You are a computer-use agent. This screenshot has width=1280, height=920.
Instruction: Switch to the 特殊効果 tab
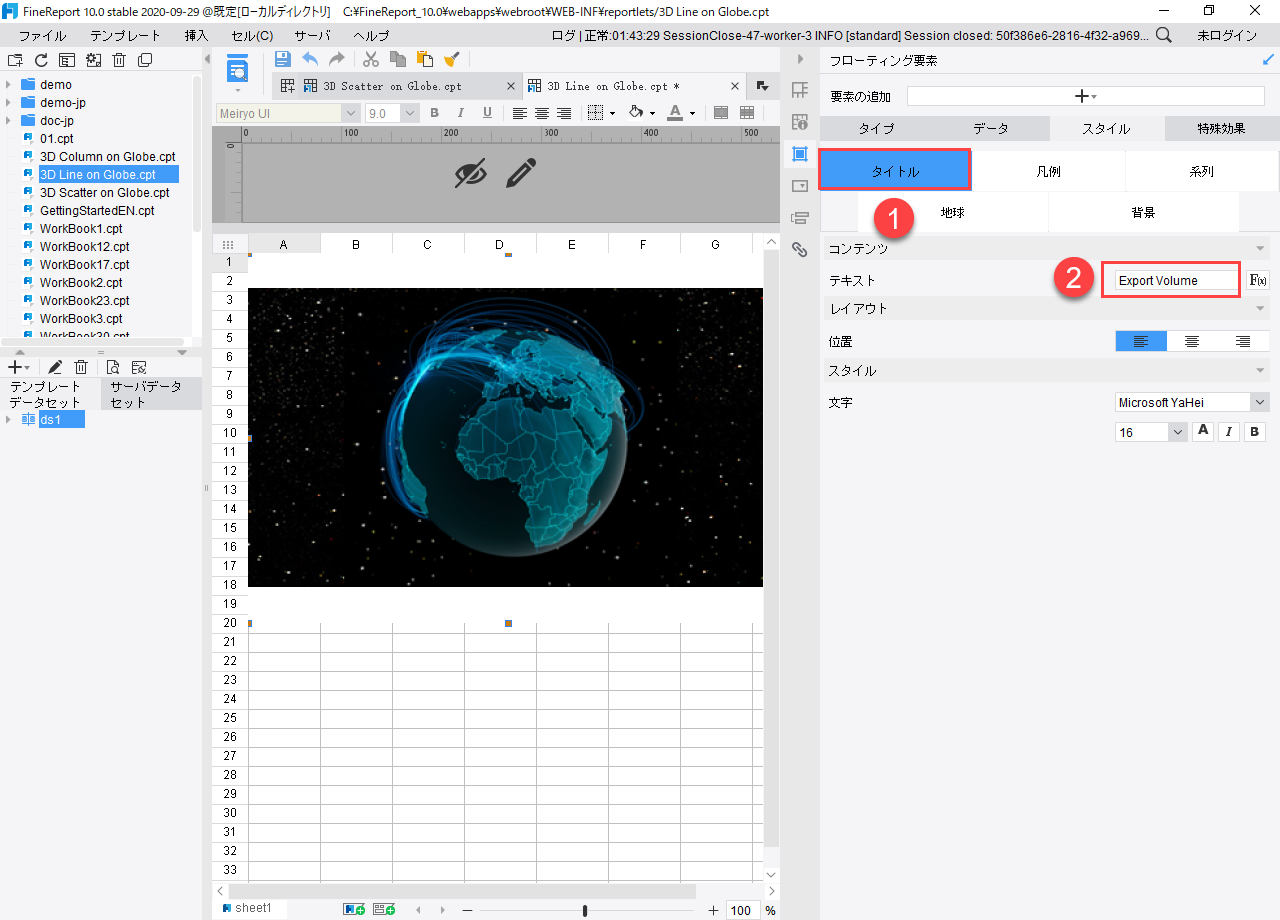tap(1221, 128)
